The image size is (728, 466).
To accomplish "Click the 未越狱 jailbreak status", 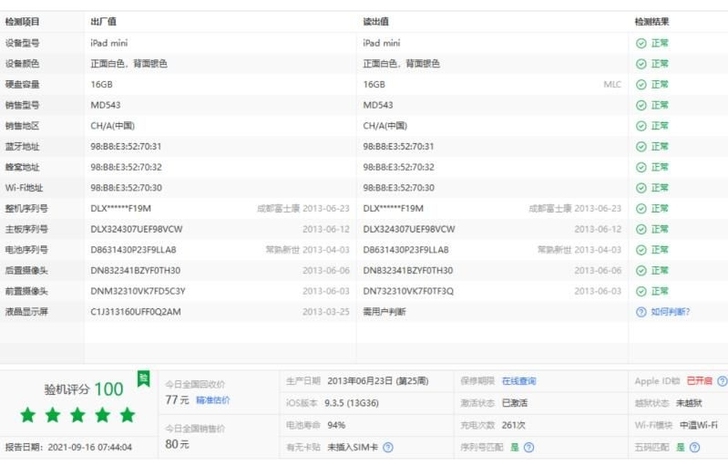I will pyautogui.click(x=689, y=403).
